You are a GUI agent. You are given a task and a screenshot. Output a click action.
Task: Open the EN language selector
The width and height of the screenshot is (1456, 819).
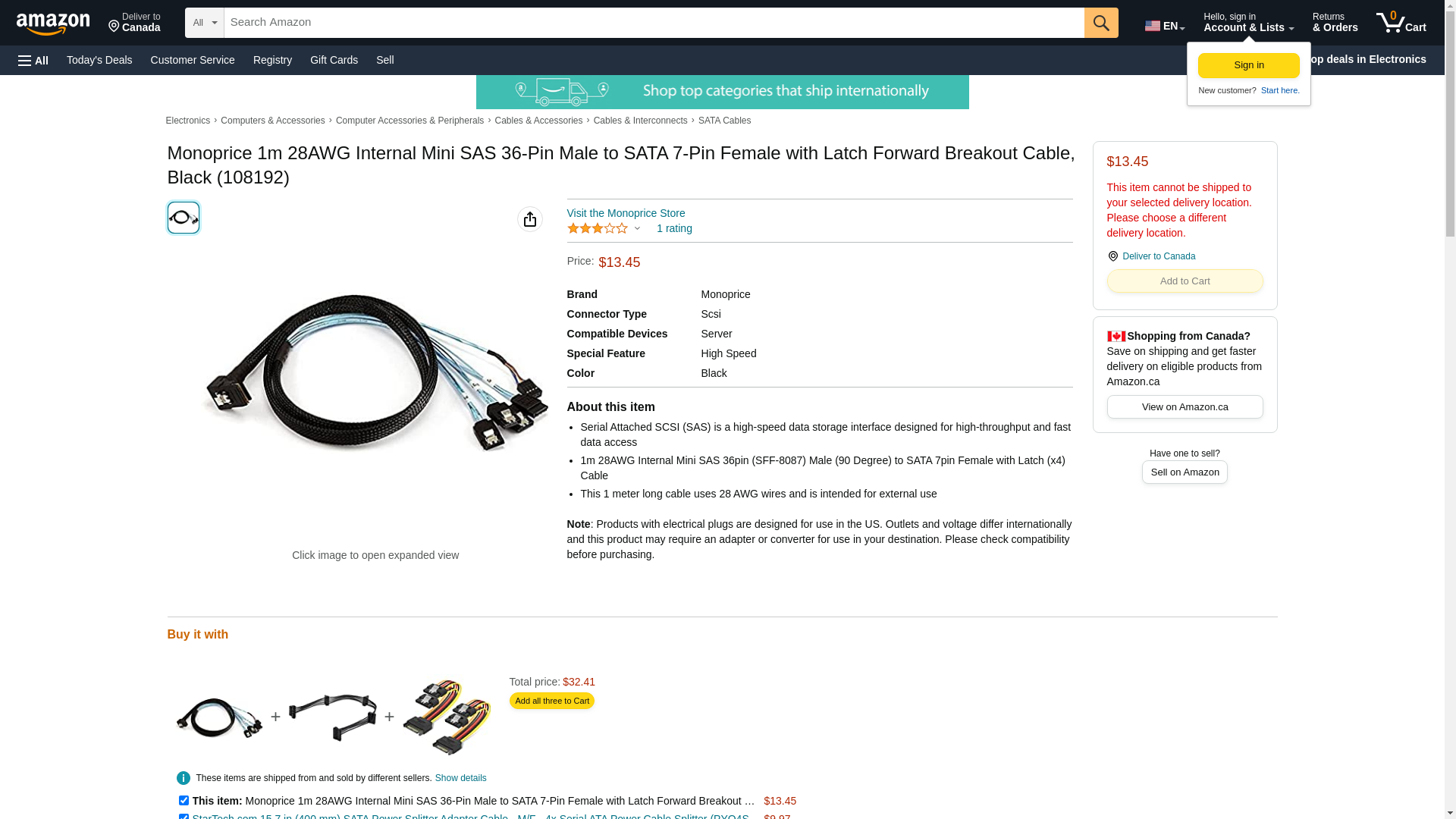pyautogui.click(x=1165, y=26)
